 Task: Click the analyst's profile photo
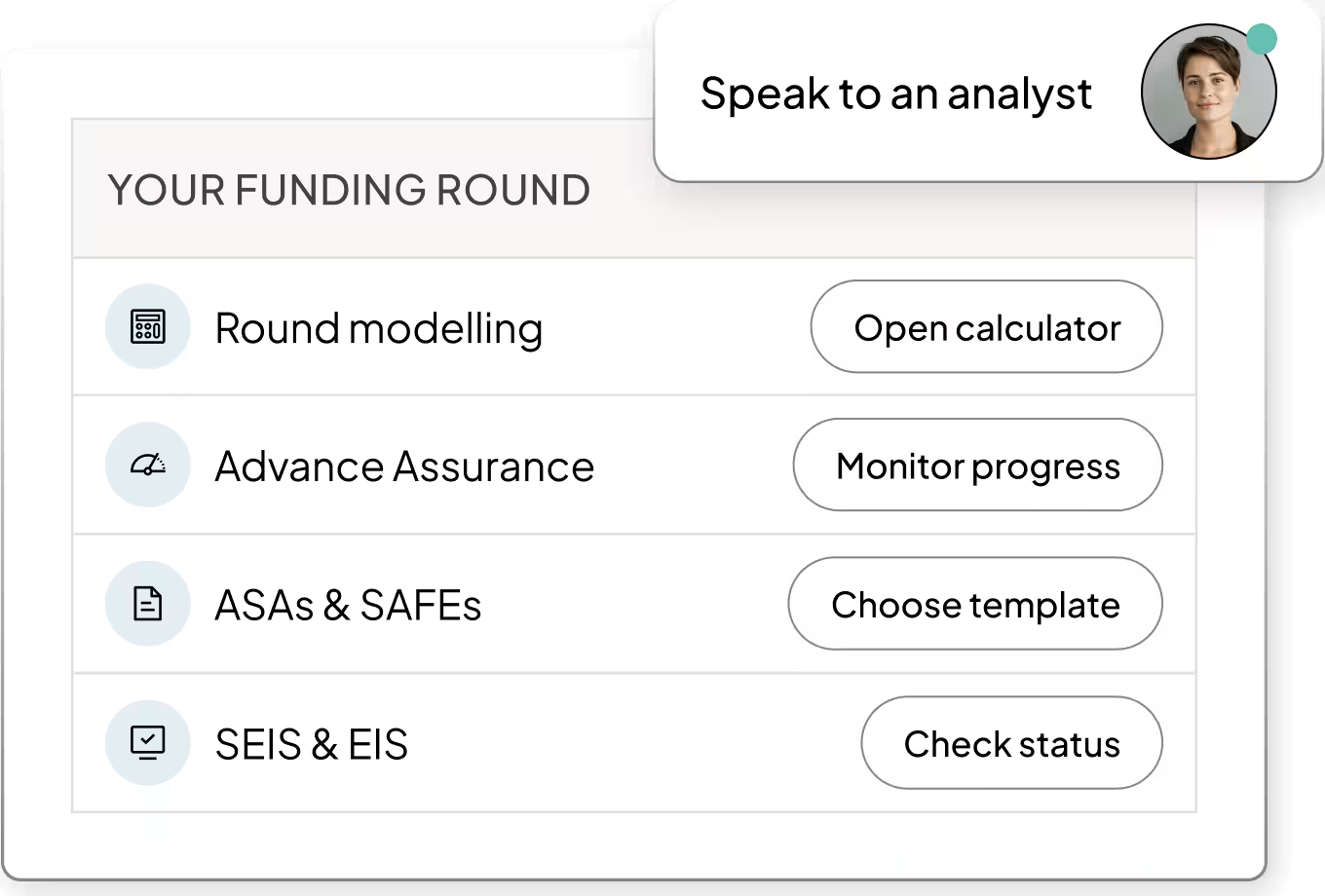[1208, 91]
